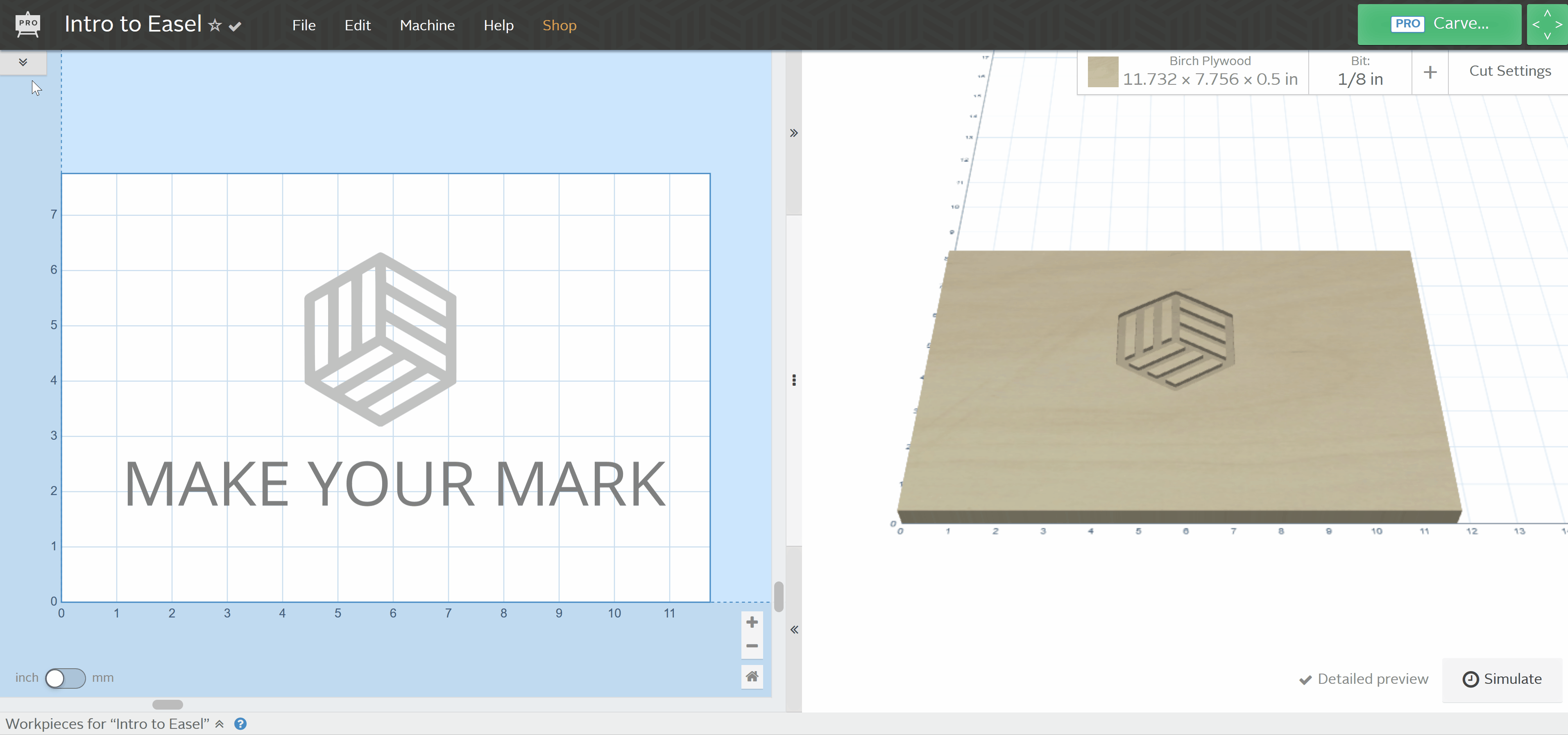Expand the Workpieces for Intro to Easel panel
Image resolution: width=1568 pixels, height=735 pixels.
tap(220, 724)
